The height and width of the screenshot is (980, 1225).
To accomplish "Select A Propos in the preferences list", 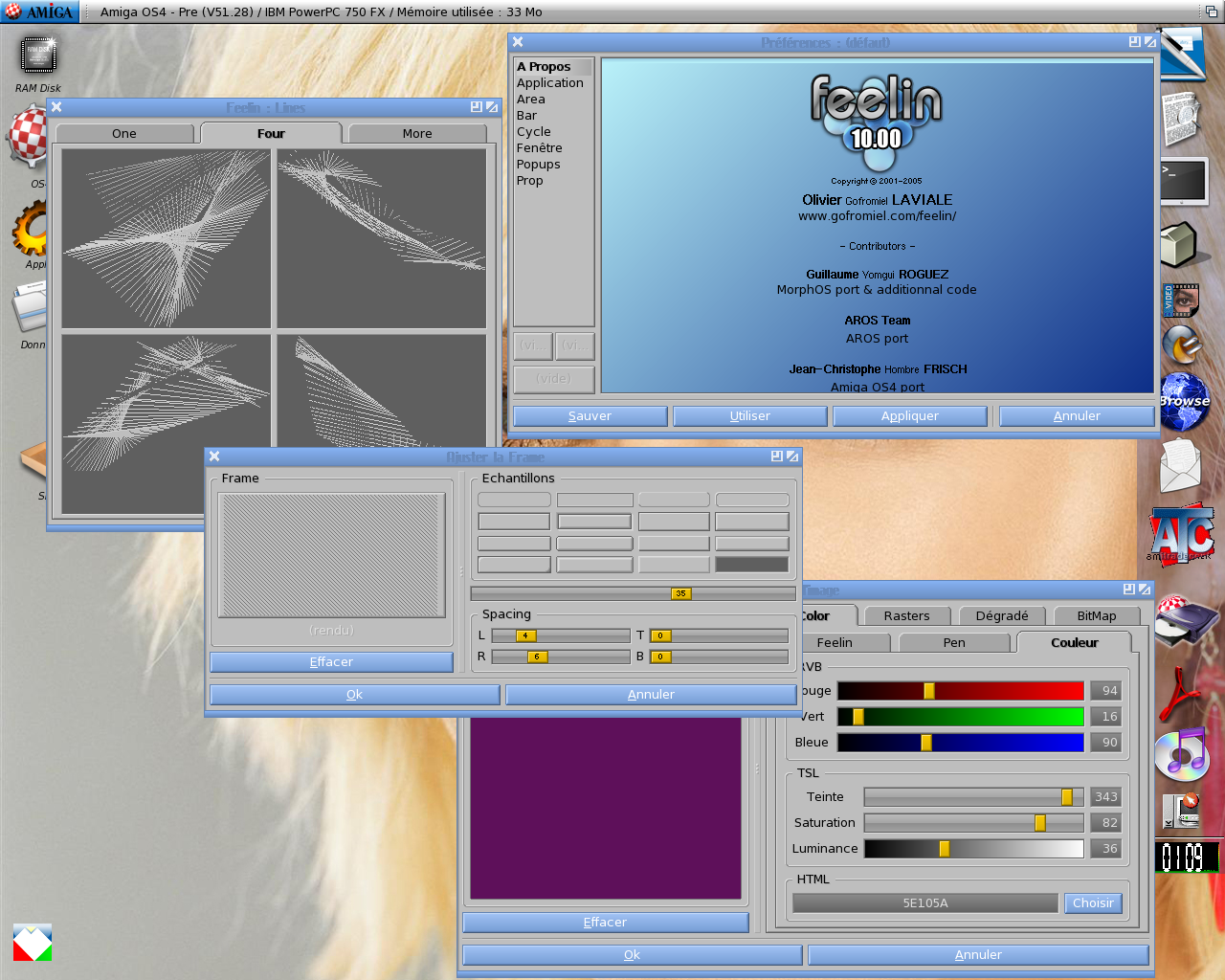I will 553,67.
